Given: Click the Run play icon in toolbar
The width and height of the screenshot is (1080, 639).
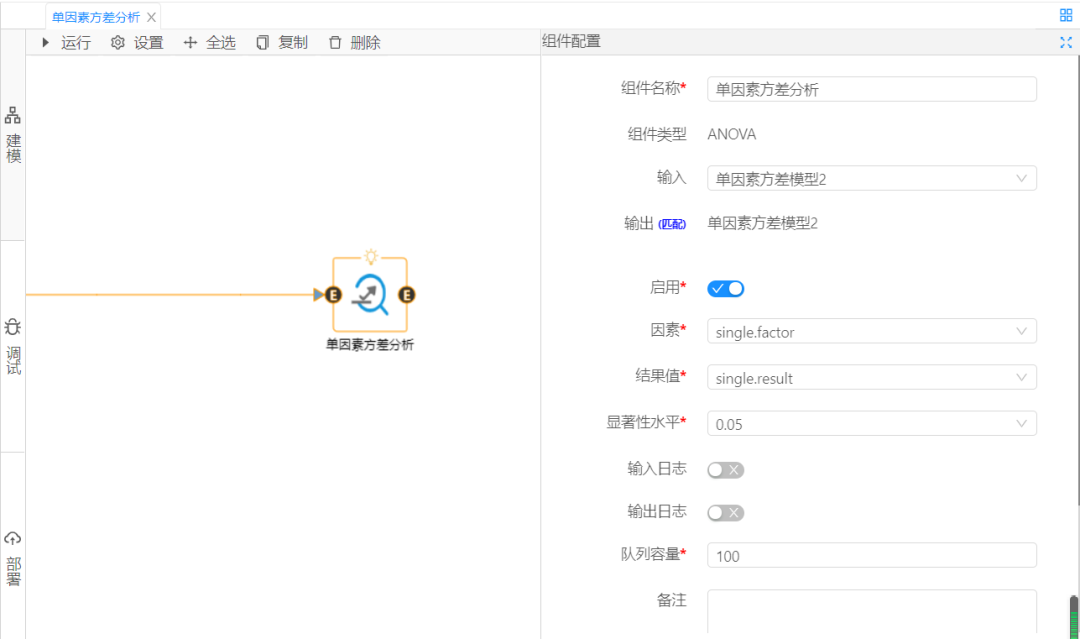Looking at the screenshot, I should point(45,42).
